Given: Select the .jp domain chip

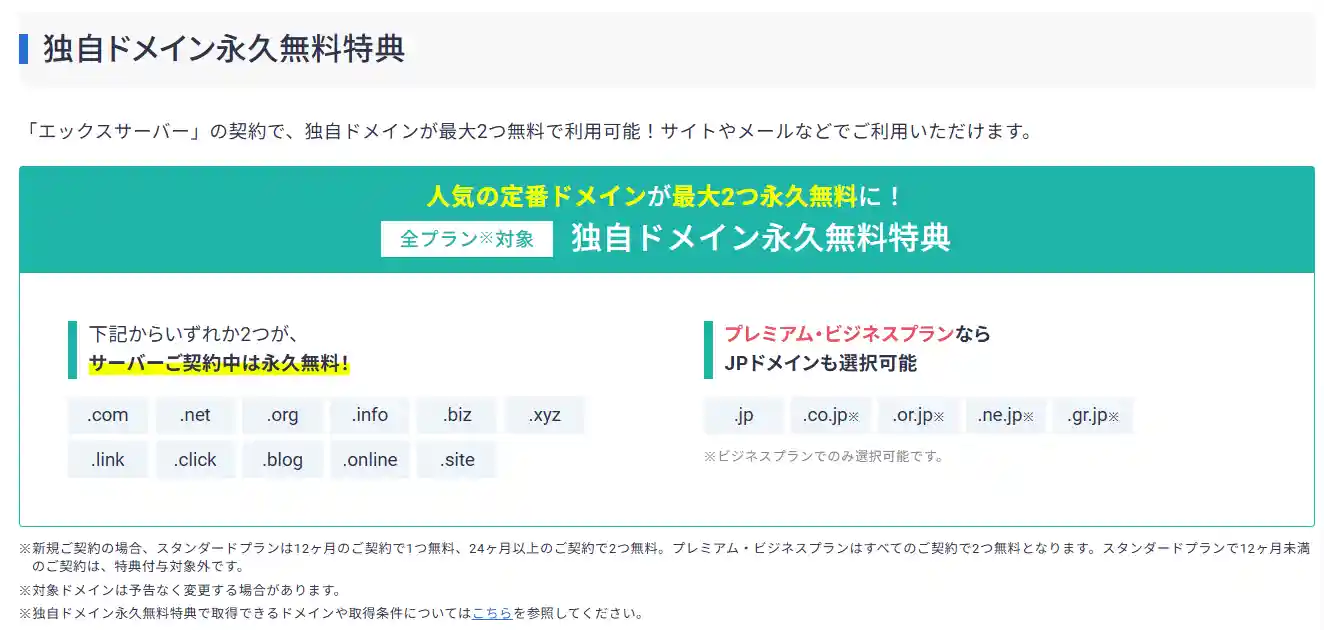Looking at the screenshot, I should click(x=743, y=415).
